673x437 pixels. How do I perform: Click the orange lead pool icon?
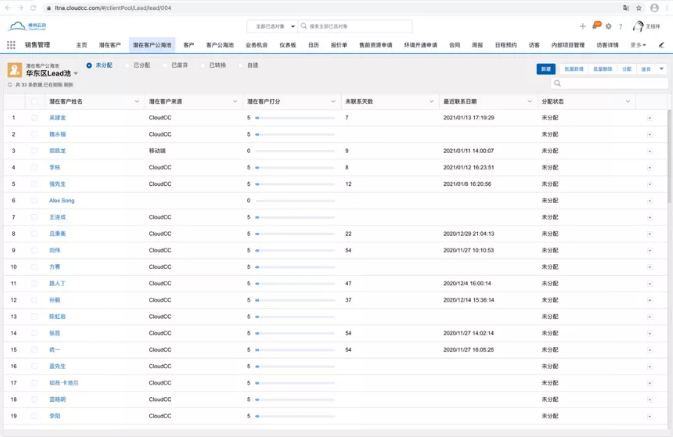pyautogui.click(x=14, y=70)
